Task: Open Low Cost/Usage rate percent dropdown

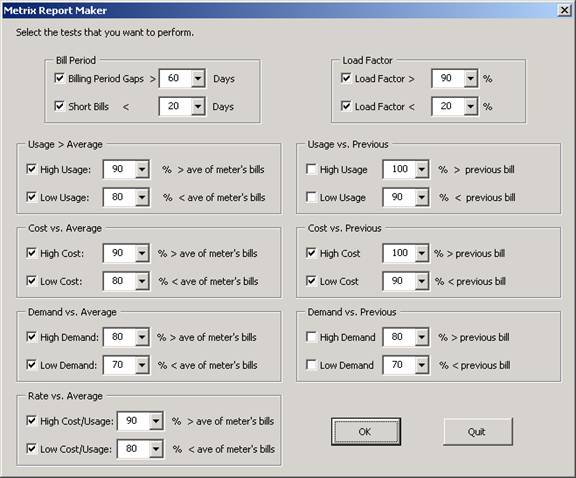Action: [156, 449]
